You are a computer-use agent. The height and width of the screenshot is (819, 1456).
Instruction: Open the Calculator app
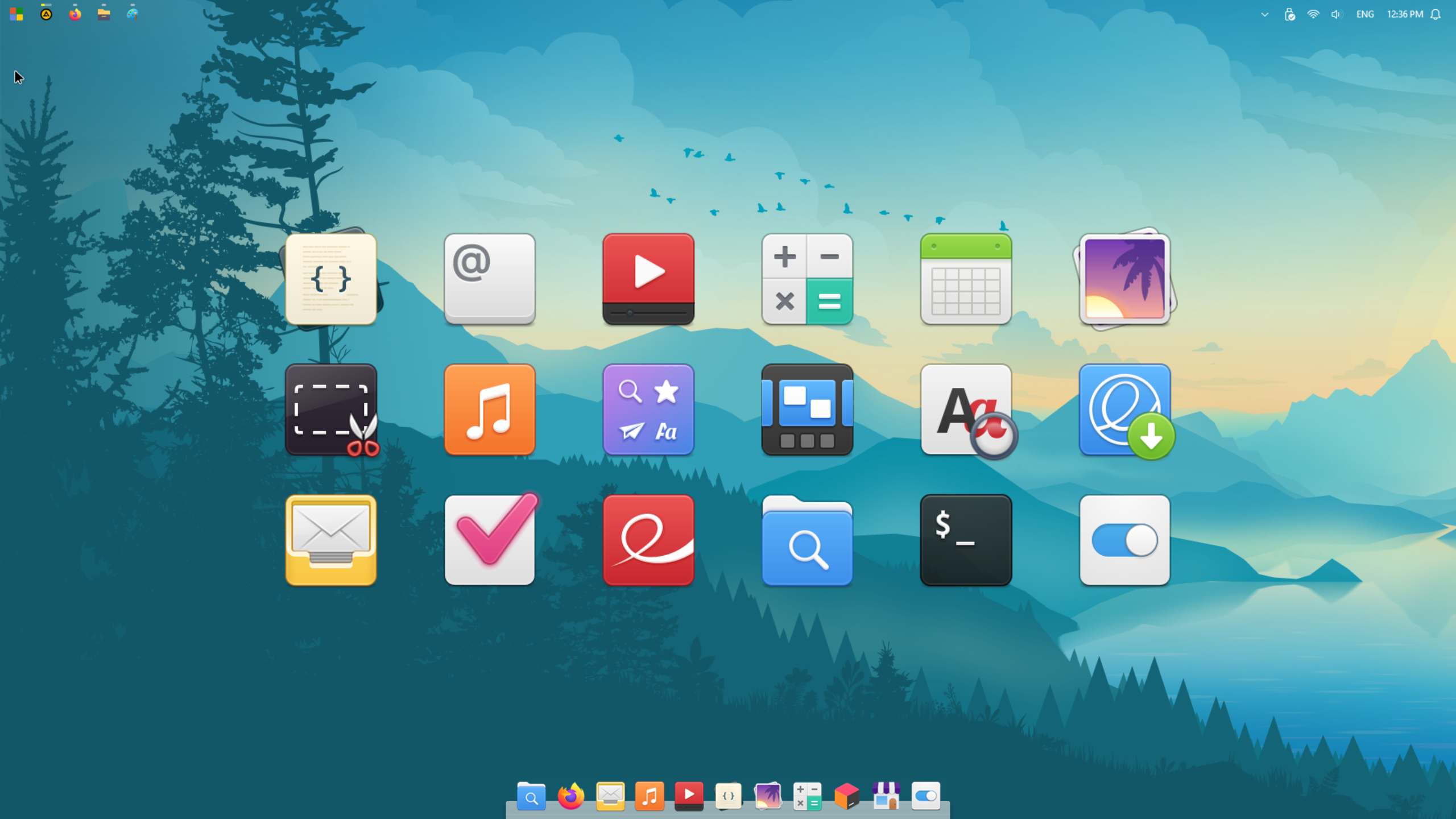(807, 279)
